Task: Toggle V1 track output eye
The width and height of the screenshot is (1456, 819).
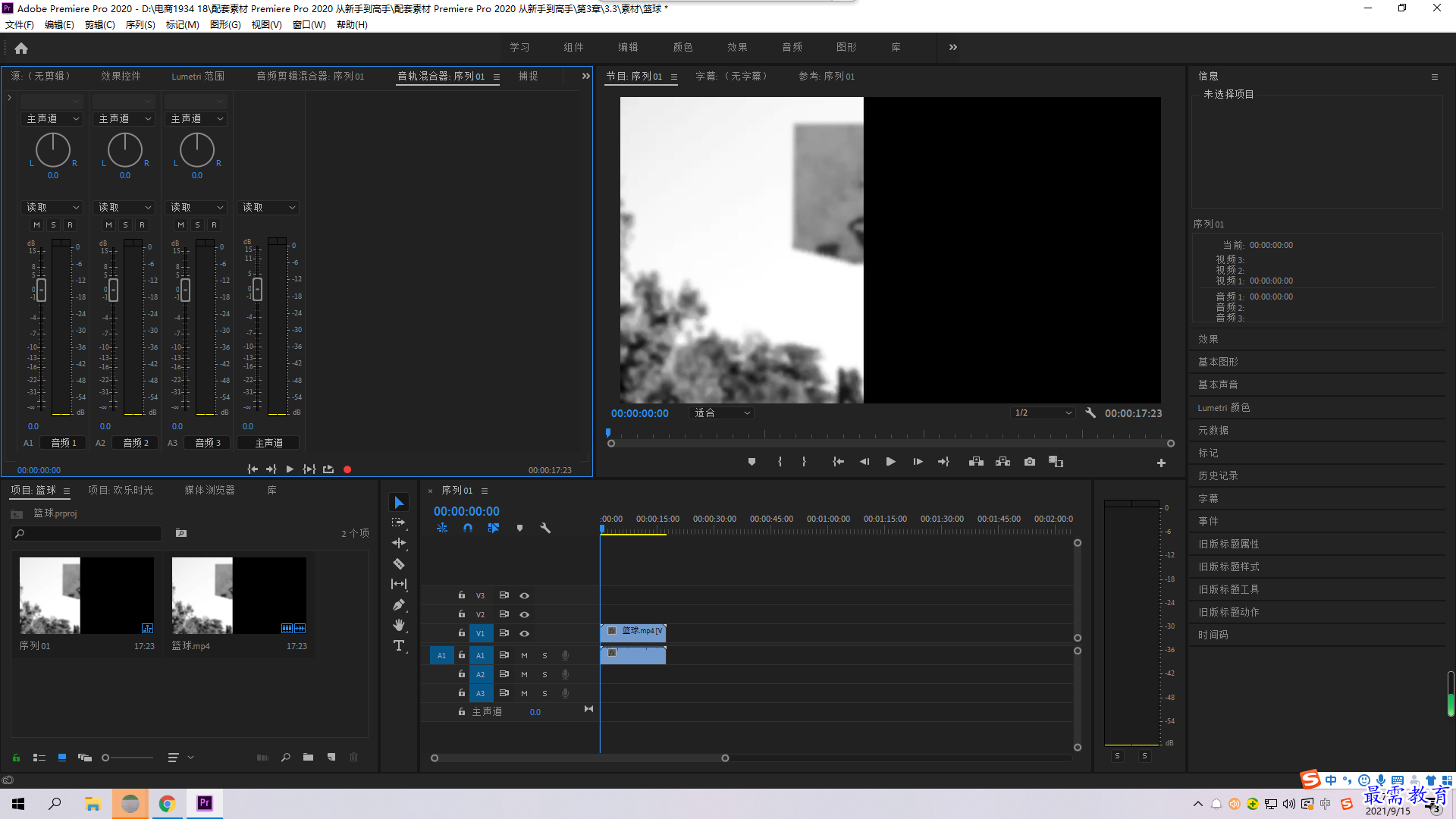Action: click(x=524, y=633)
